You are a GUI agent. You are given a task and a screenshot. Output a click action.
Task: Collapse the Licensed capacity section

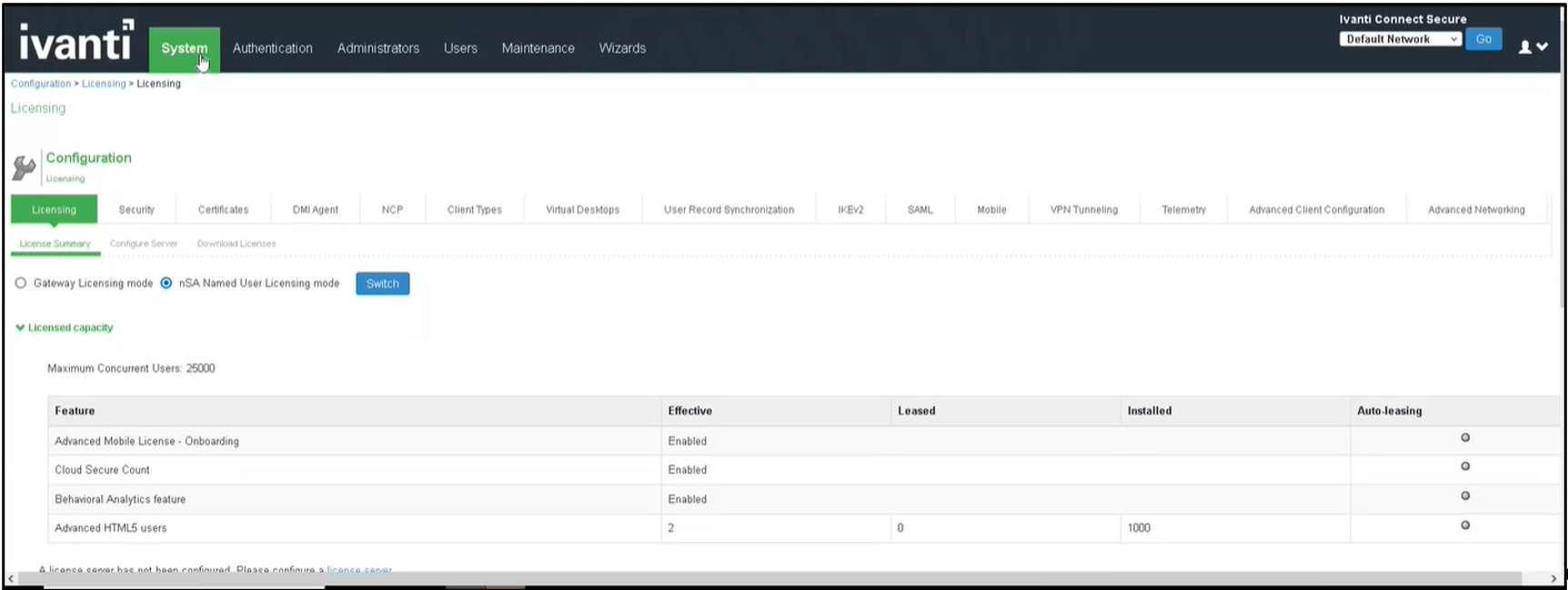pos(20,328)
